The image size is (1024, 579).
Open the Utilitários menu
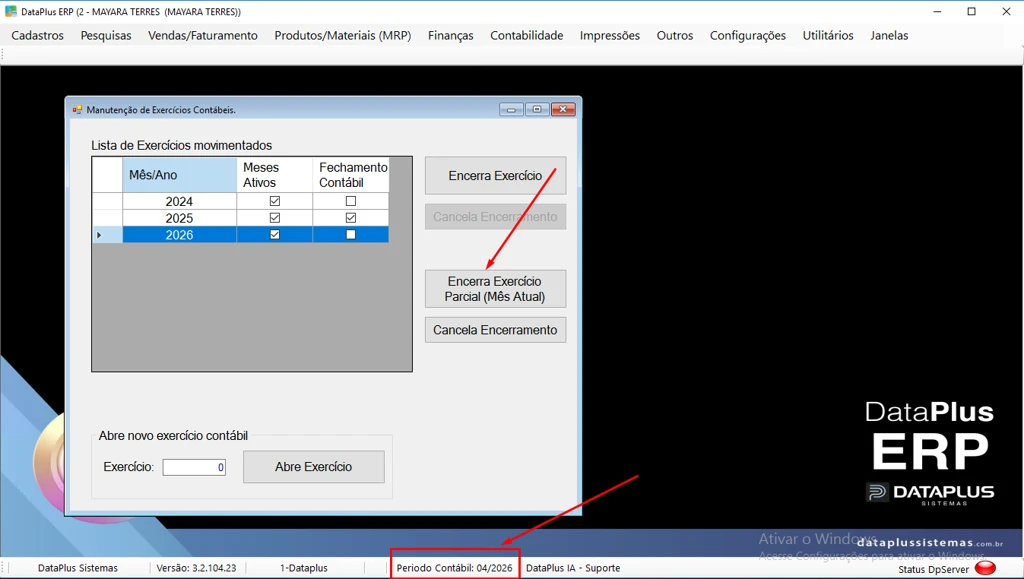827,35
